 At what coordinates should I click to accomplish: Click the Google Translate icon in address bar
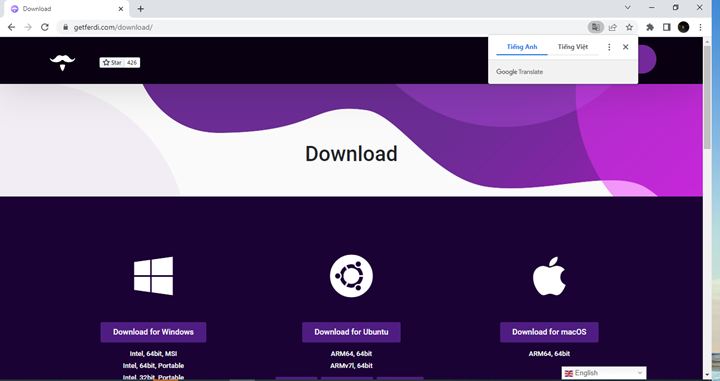596,27
